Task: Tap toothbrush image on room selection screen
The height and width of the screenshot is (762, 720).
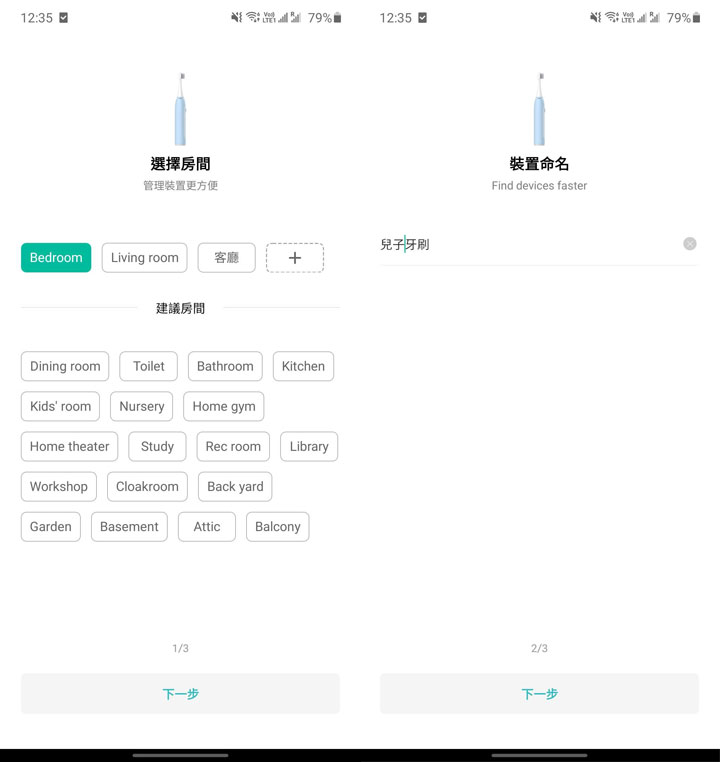Action: (x=180, y=109)
